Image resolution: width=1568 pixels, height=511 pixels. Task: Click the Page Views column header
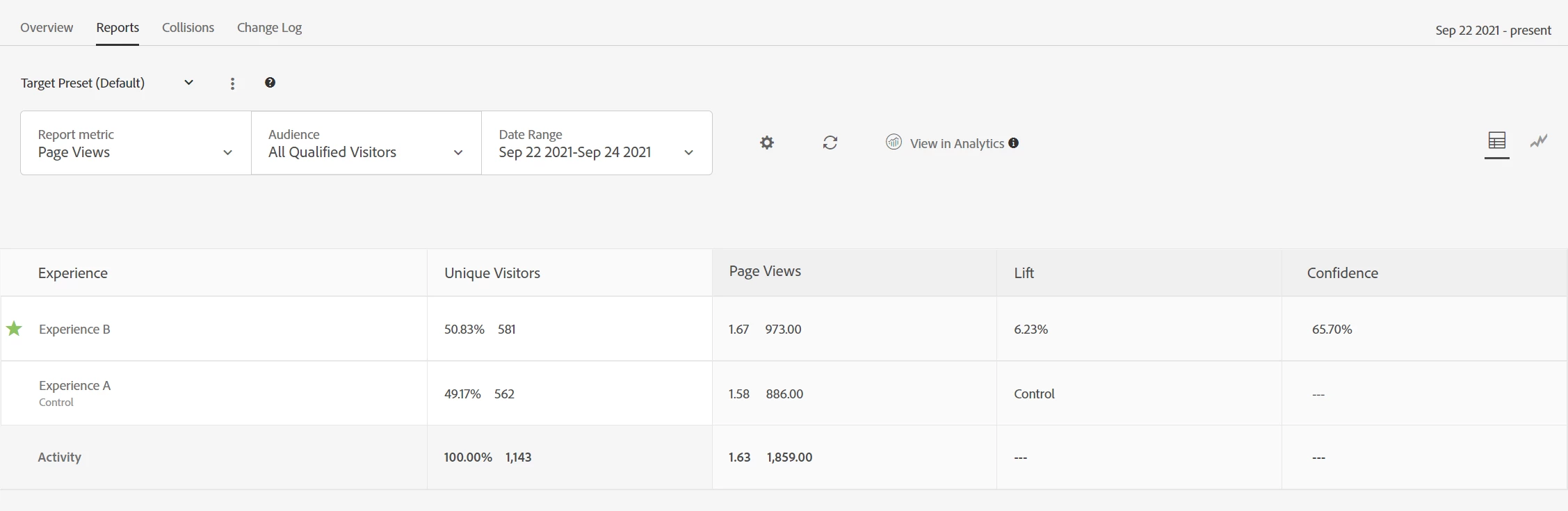[765, 271]
